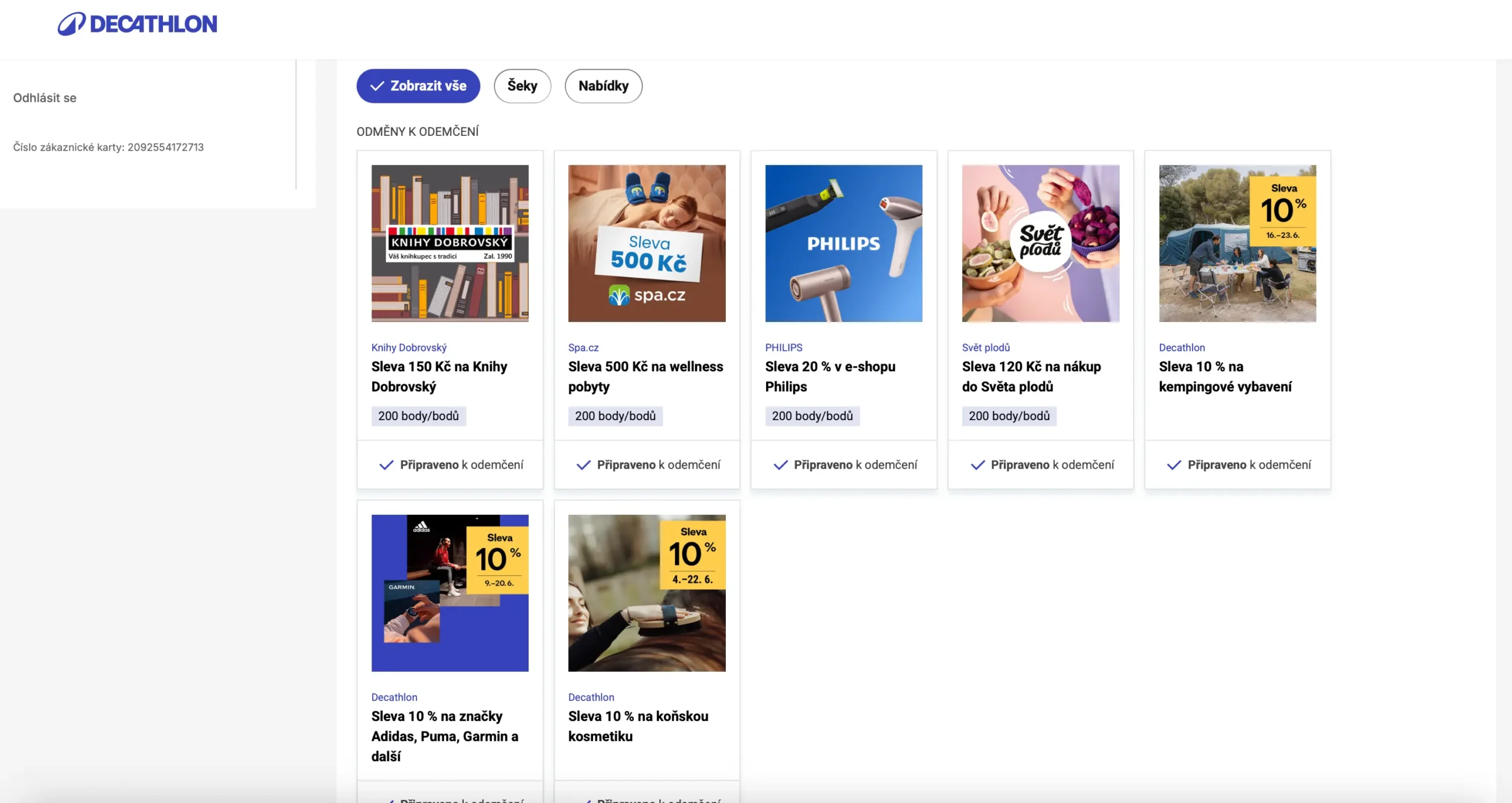Filter rewards by Šeky

point(522,86)
